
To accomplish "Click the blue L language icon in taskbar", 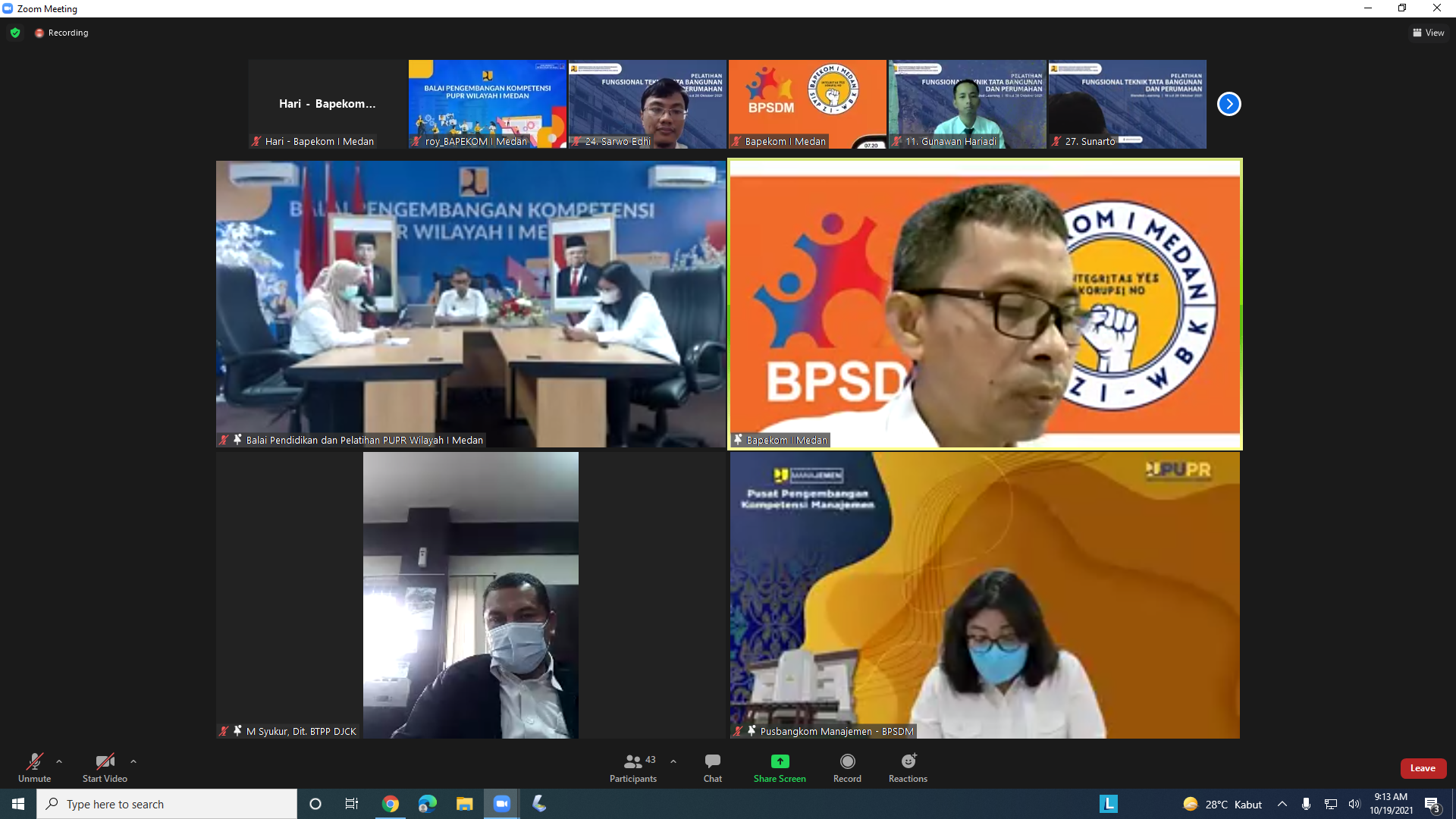I will point(1109,804).
